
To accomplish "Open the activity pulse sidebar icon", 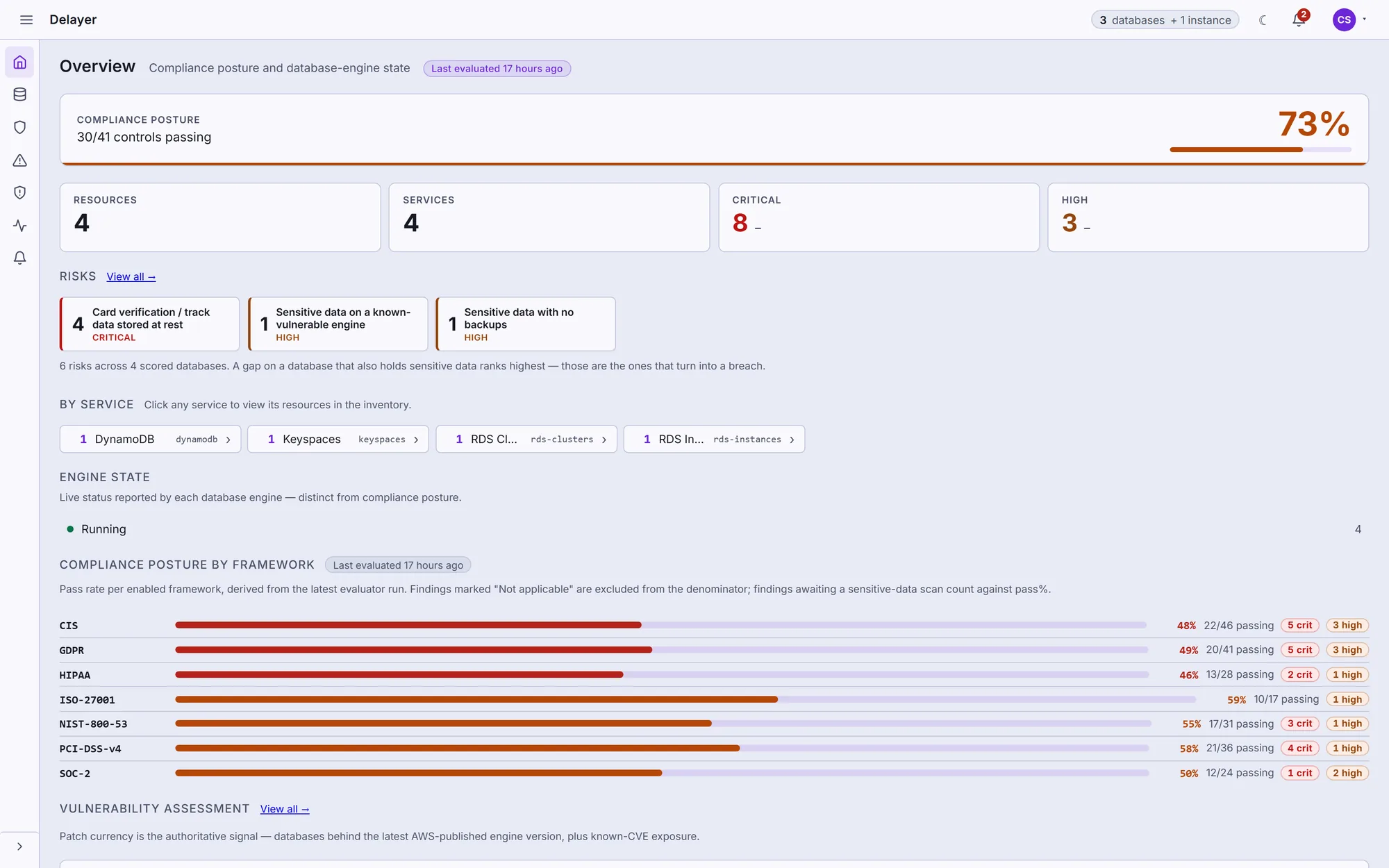I will (19, 226).
